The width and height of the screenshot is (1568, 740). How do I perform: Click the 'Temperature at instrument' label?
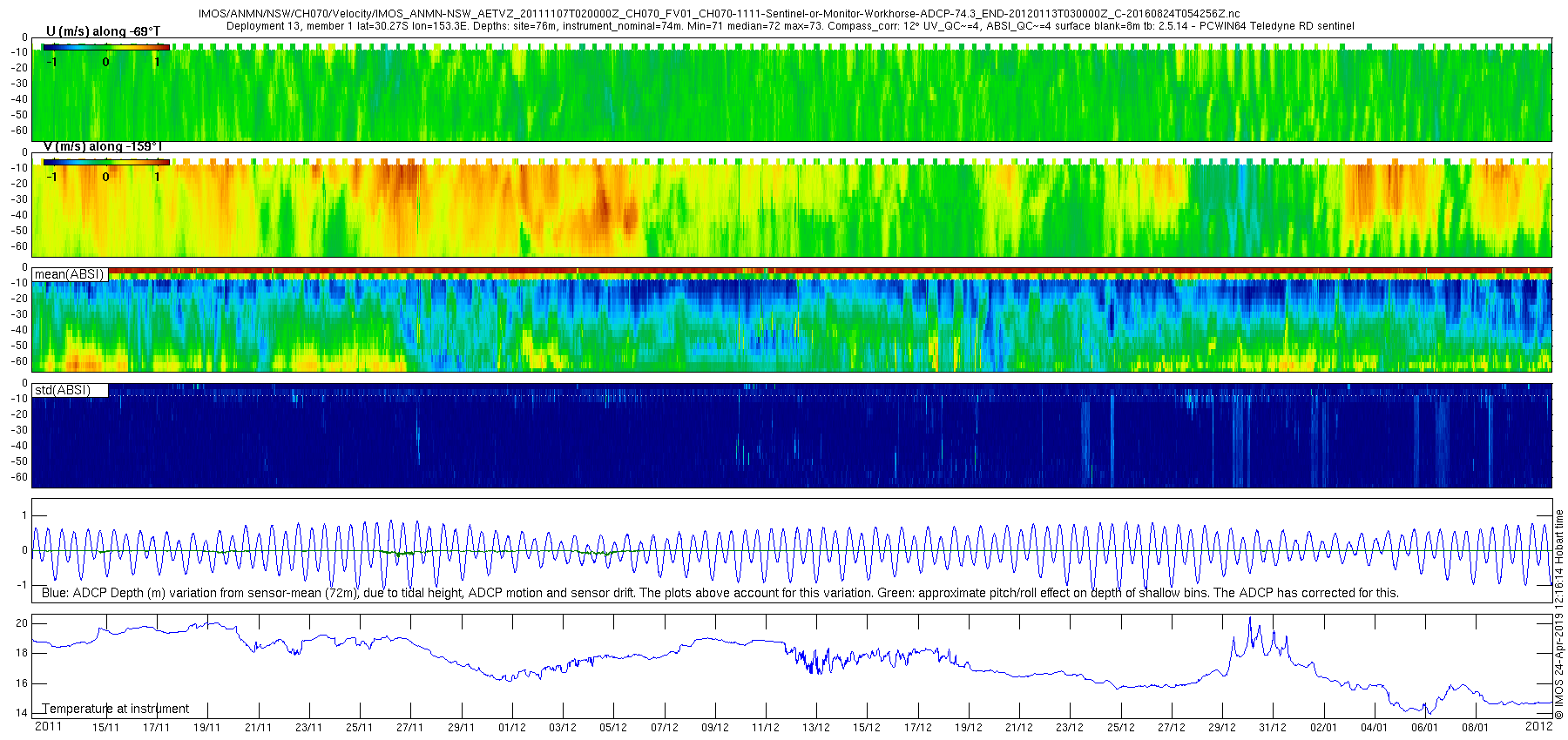pos(116,709)
